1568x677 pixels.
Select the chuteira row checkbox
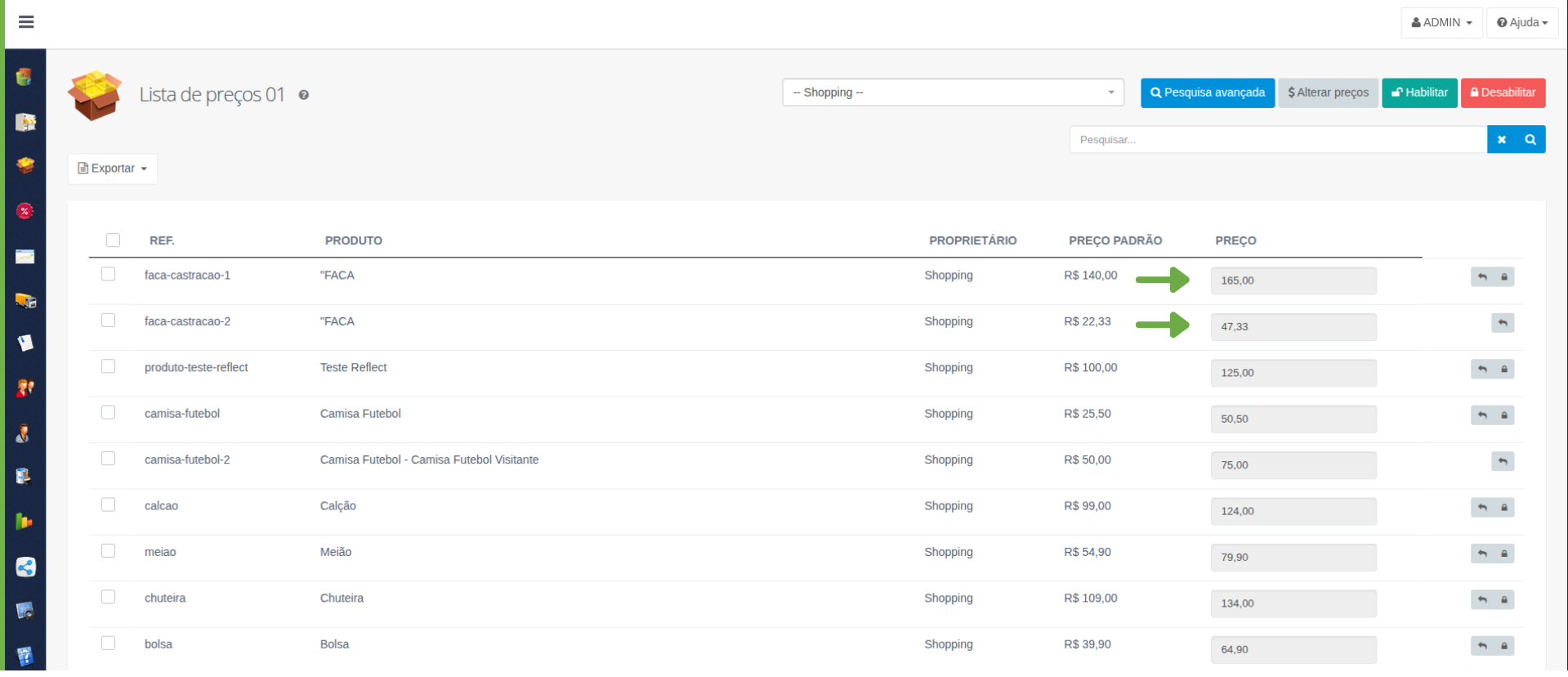[x=108, y=597]
